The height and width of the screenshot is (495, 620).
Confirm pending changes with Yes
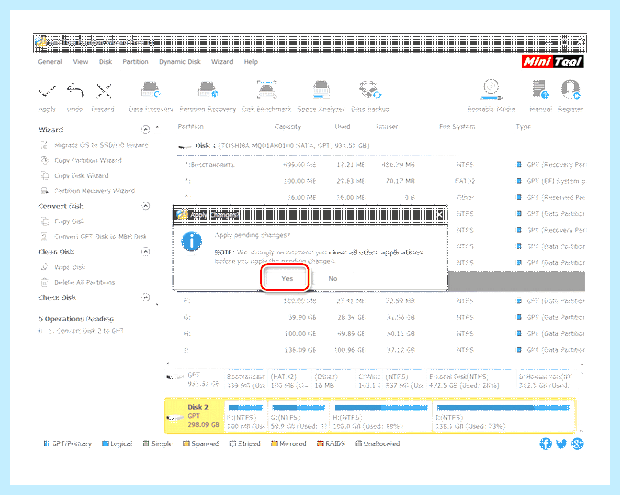click(x=285, y=278)
